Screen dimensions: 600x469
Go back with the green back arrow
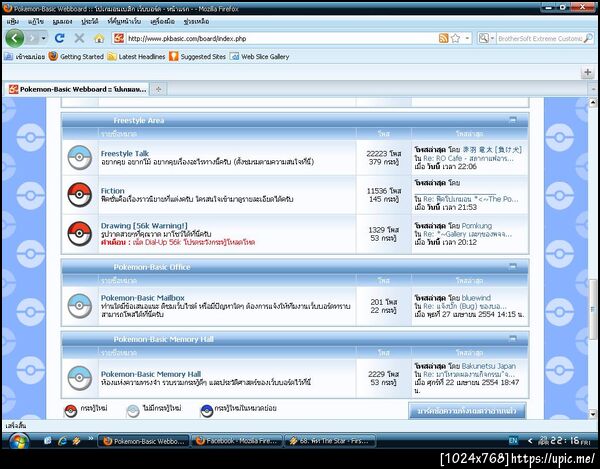tap(15, 38)
